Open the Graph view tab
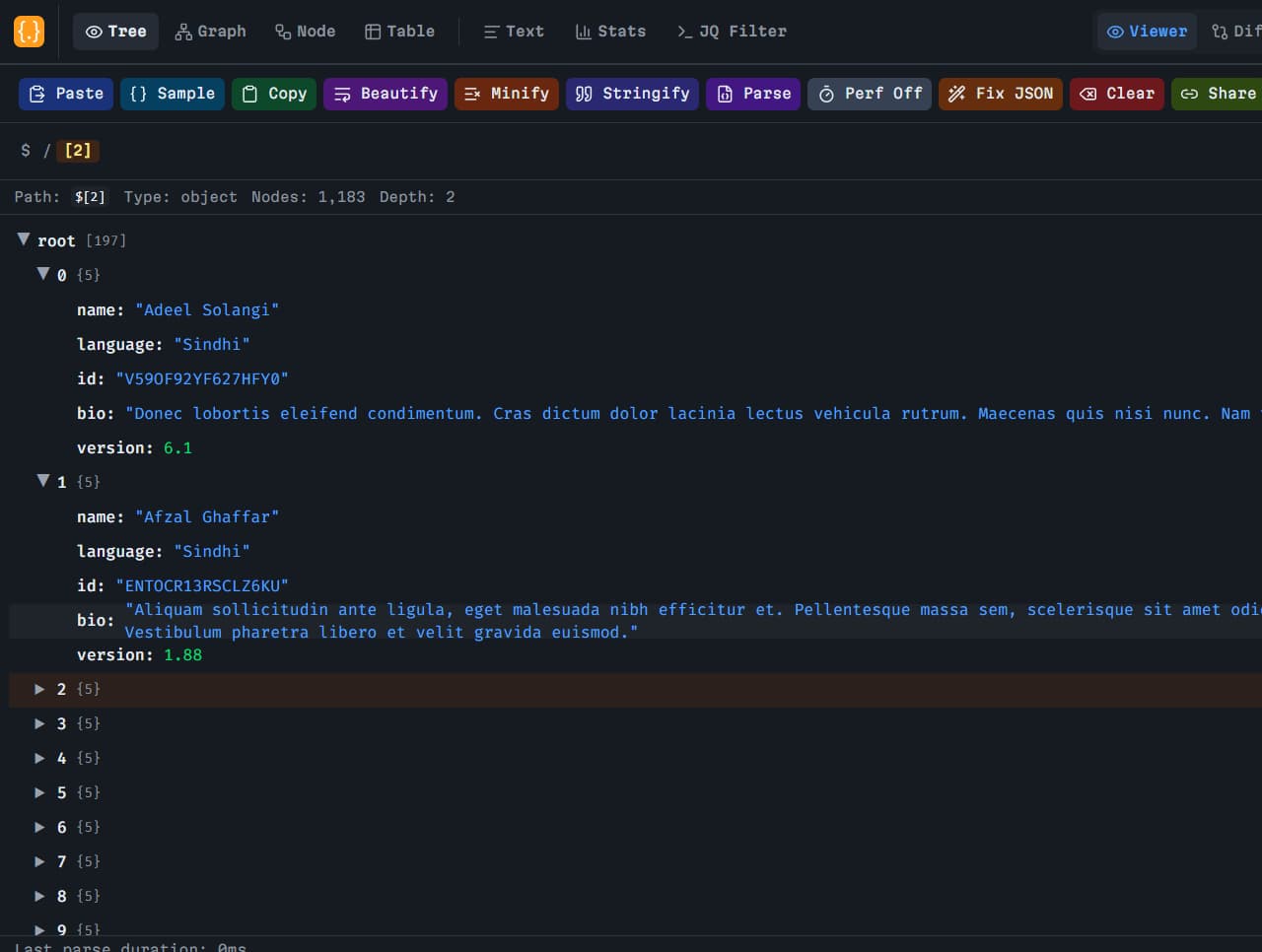Viewport: 1262px width, 952px height. [210, 32]
